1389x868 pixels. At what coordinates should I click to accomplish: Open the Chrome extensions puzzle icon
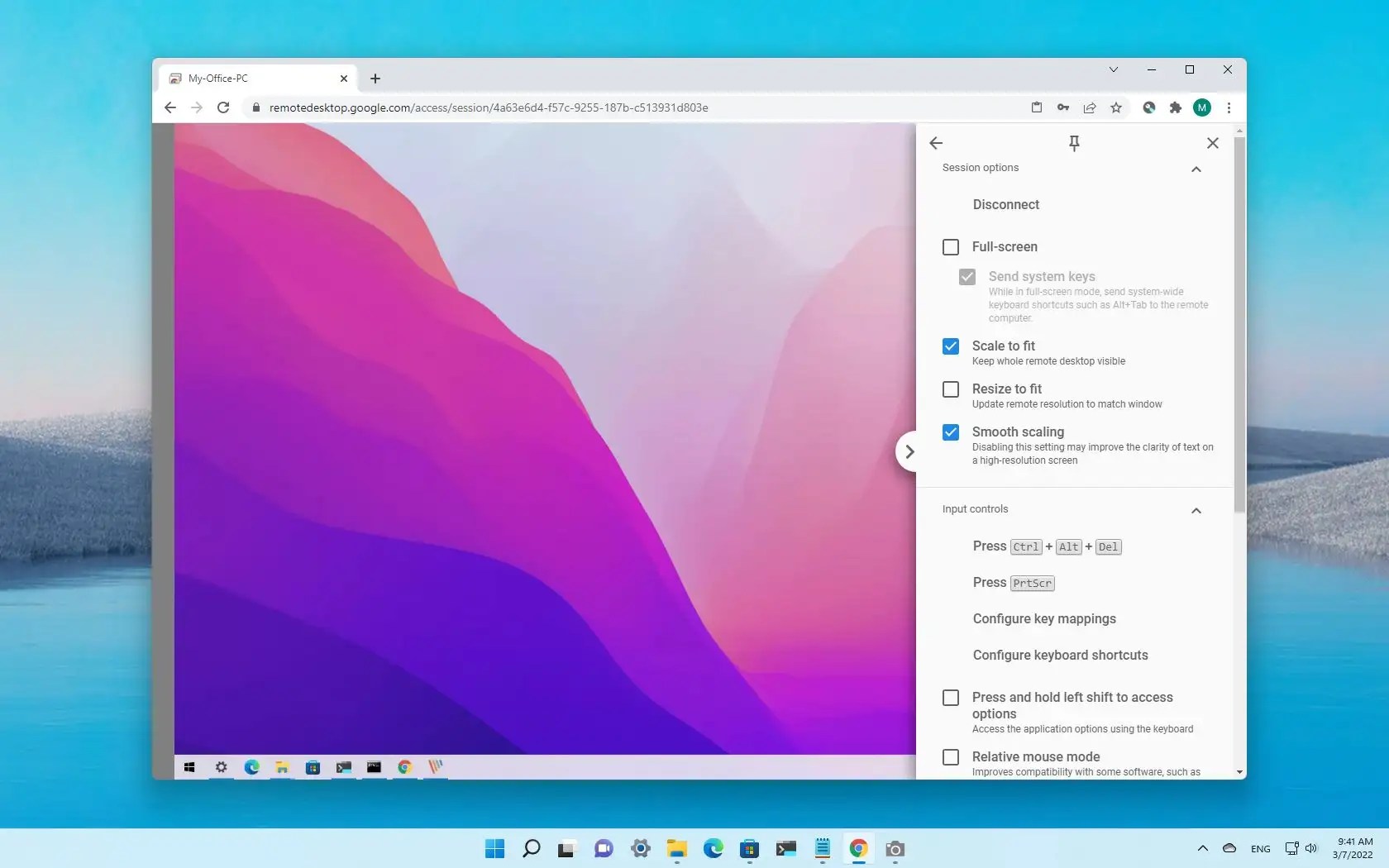1175,107
